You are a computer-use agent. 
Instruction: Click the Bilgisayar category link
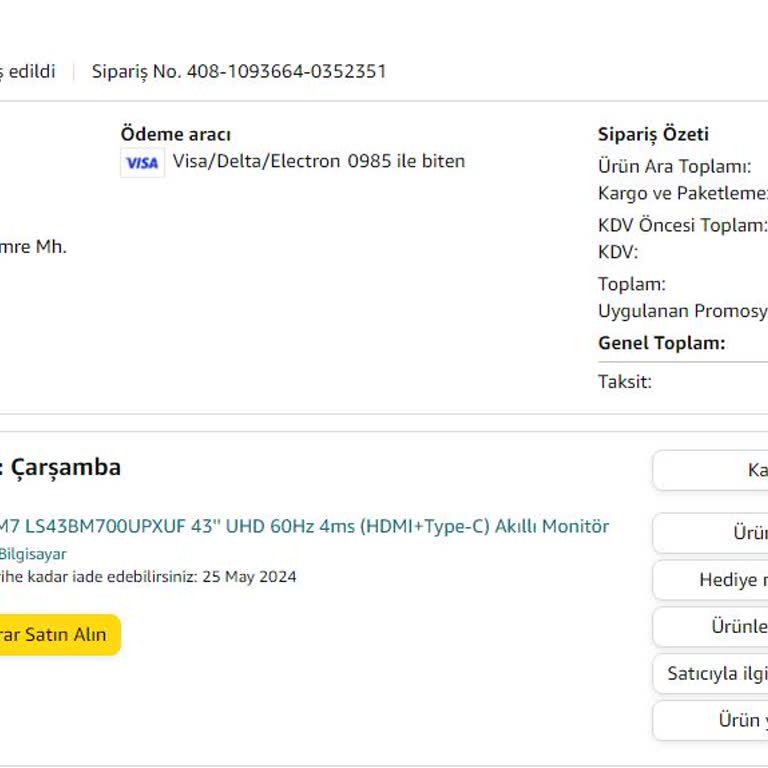click(x=33, y=554)
